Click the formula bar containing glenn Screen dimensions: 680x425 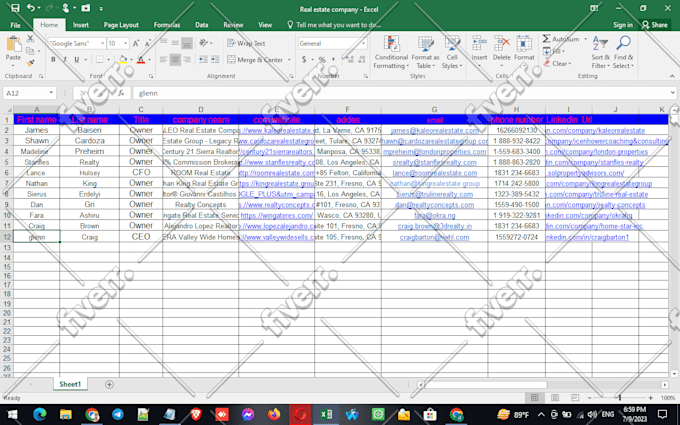[403, 93]
